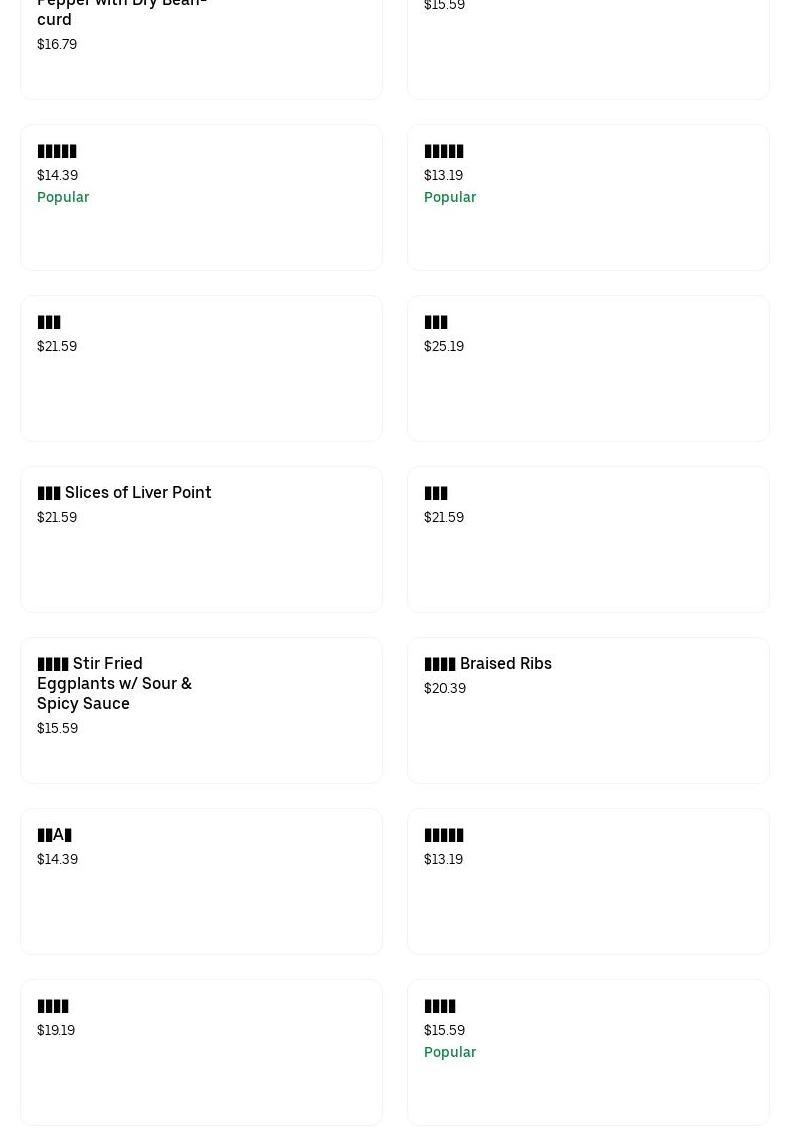The image size is (804, 1130).
Task: Click the $20.39 price under Braised Ribs
Action: tap(445, 689)
